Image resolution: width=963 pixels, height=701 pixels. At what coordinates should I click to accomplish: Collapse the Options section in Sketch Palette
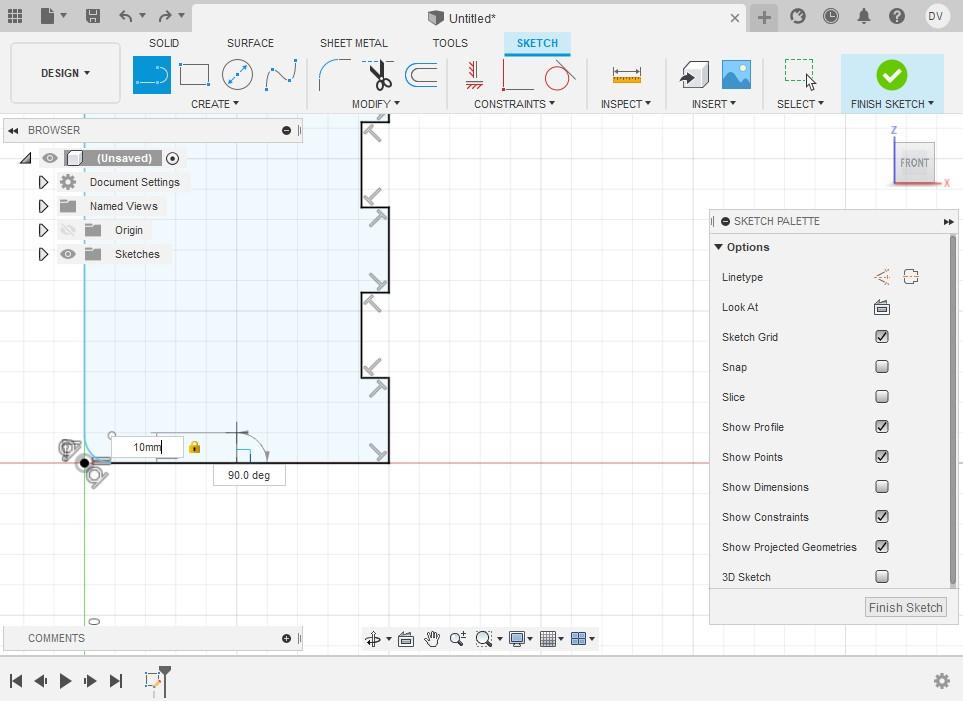pyautogui.click(x=718, y=247)
